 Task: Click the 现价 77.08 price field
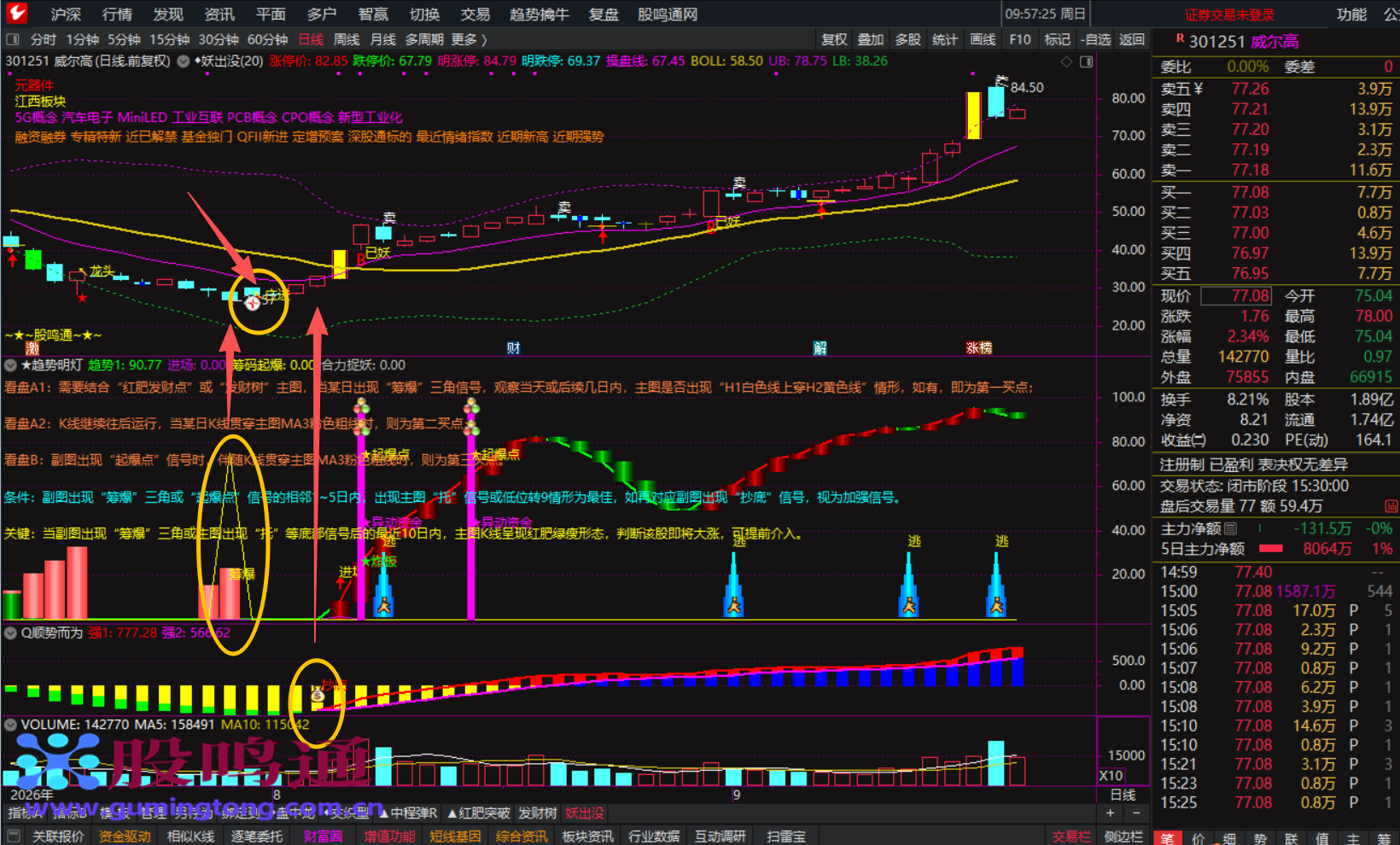pyautogui.click(x=1236, y=296)
